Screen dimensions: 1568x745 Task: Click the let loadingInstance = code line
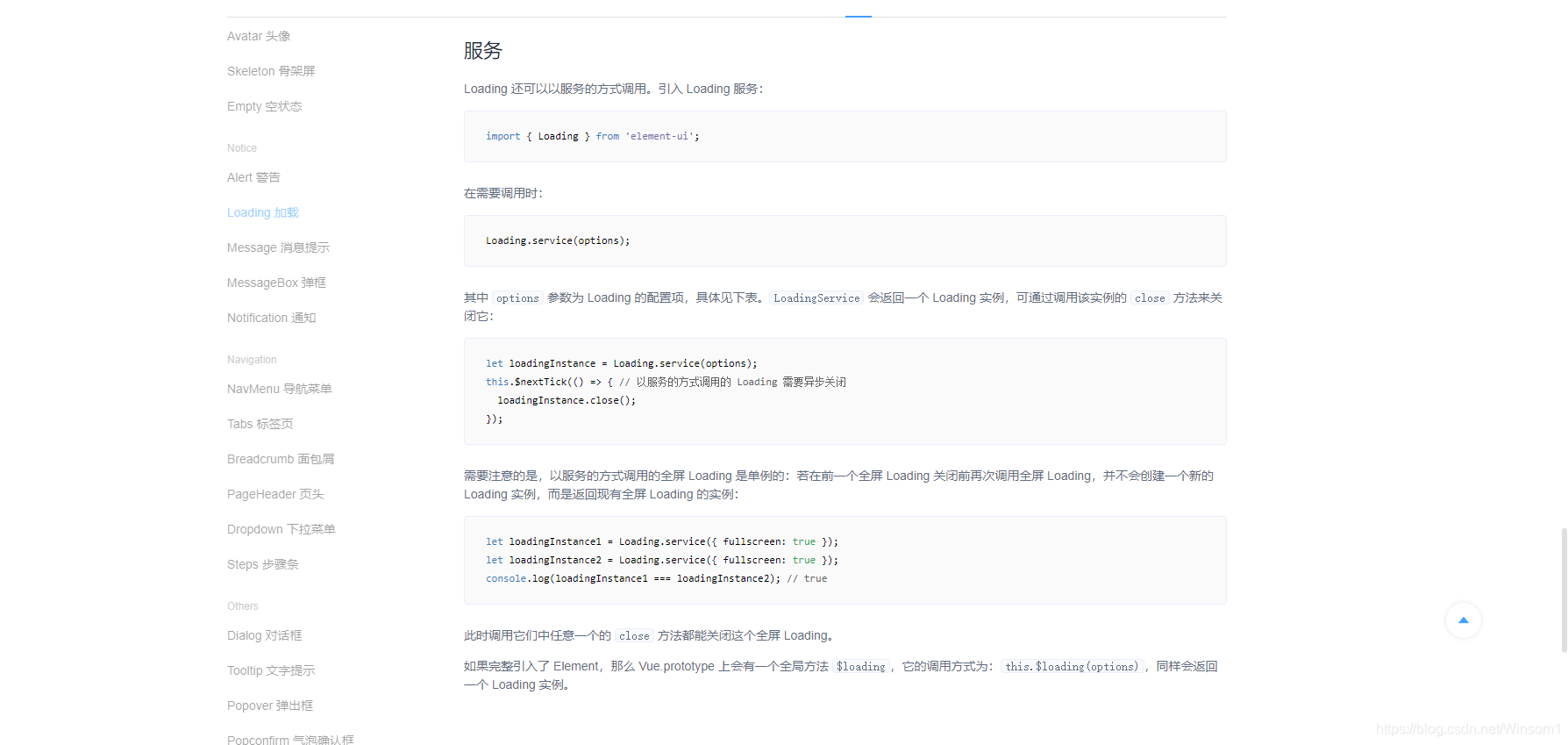(x=621, y=363)
